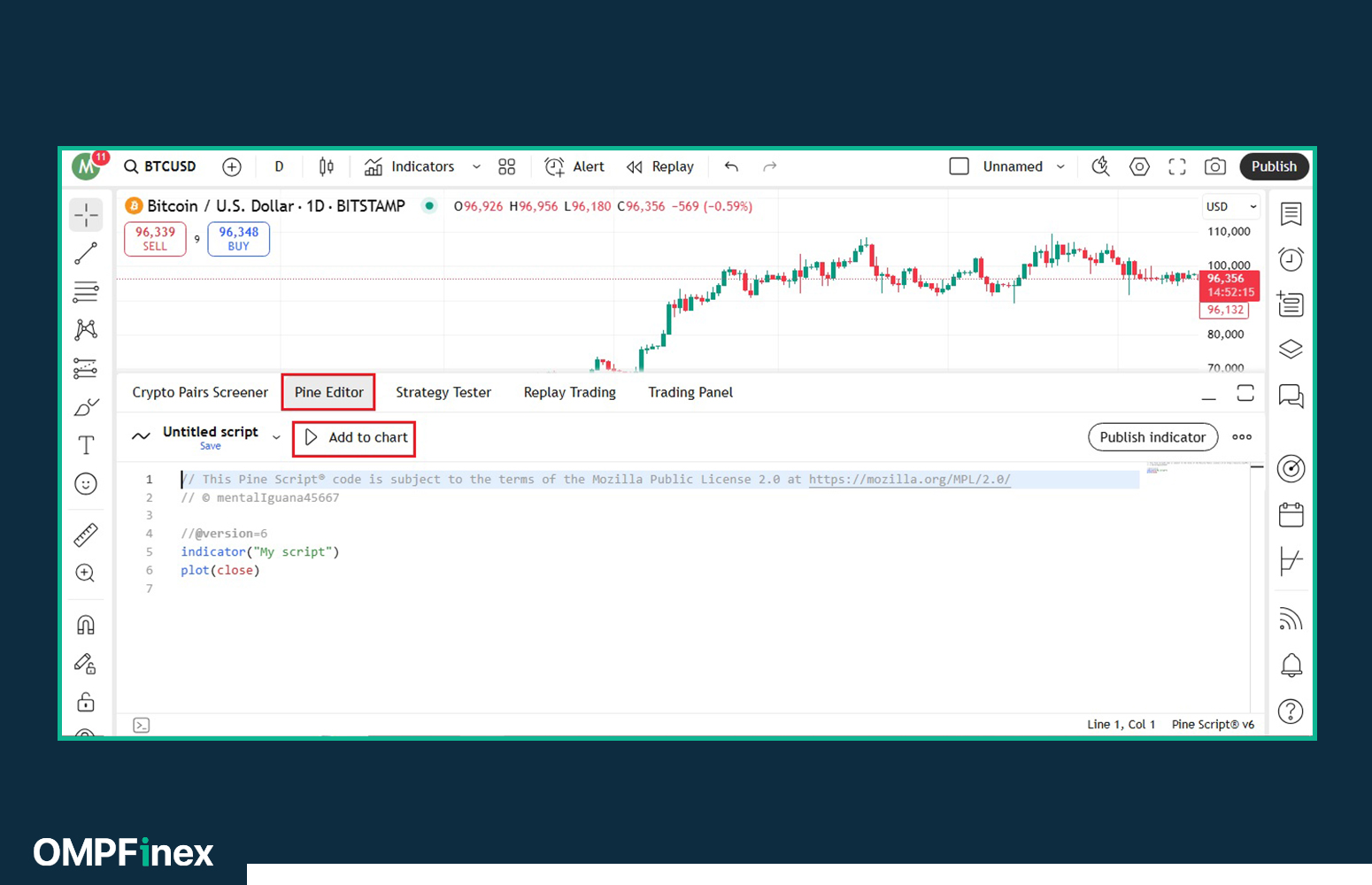Screen dimensions: 1372x885
Task: Click Add to chart
Action: tap(356, 437)
